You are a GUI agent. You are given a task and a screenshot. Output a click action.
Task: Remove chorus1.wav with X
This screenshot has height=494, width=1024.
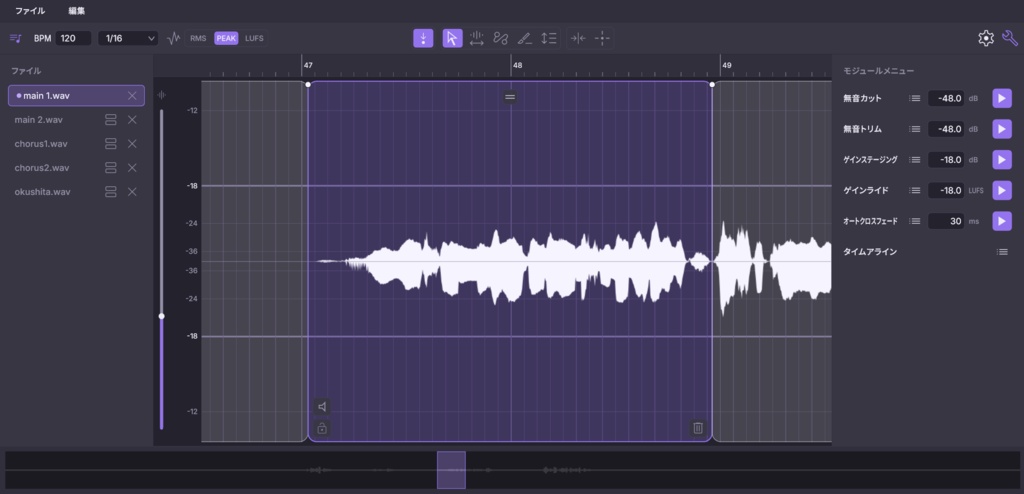pos(133,144)
